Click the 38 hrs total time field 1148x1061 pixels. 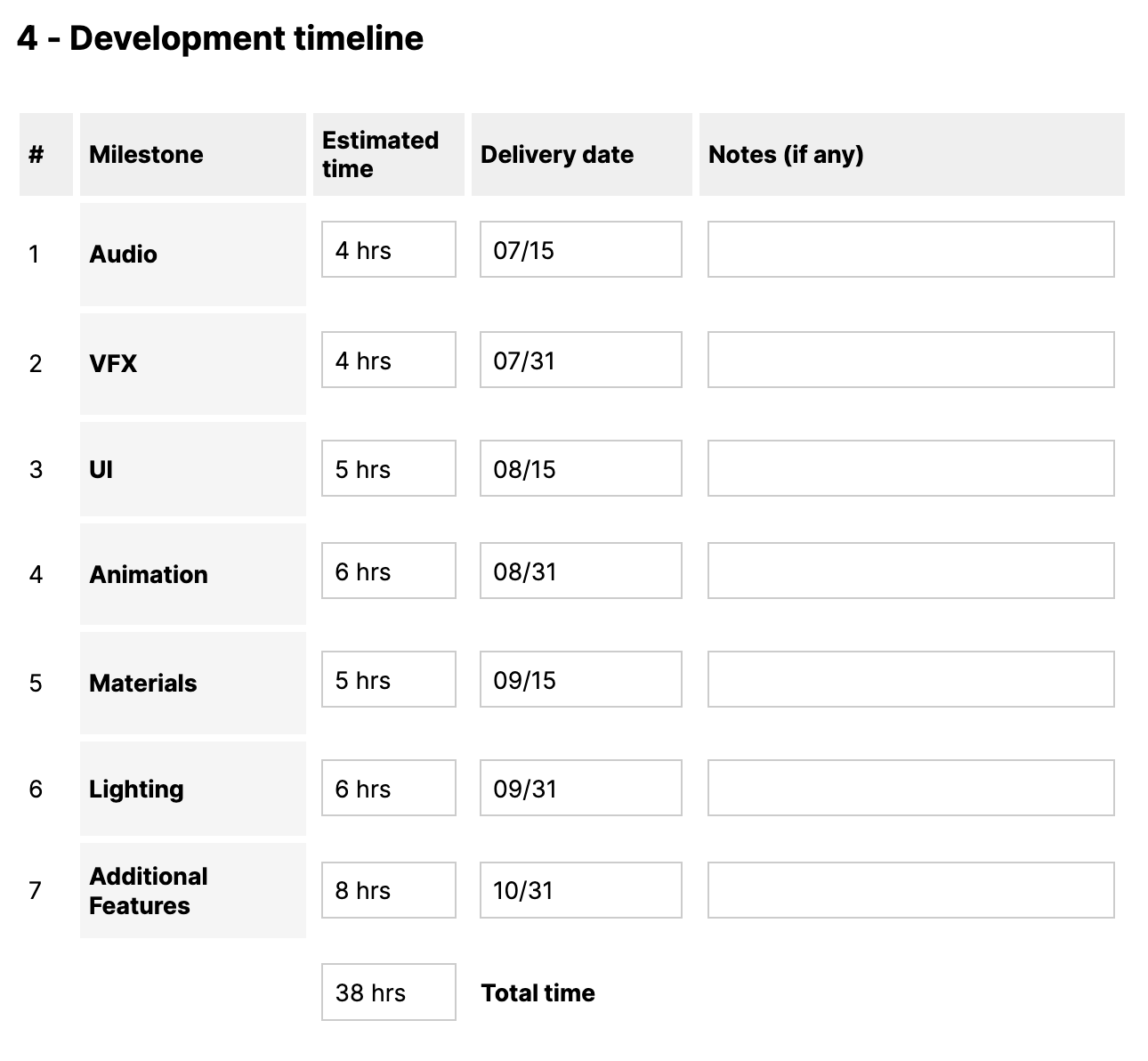pos(388,992)
